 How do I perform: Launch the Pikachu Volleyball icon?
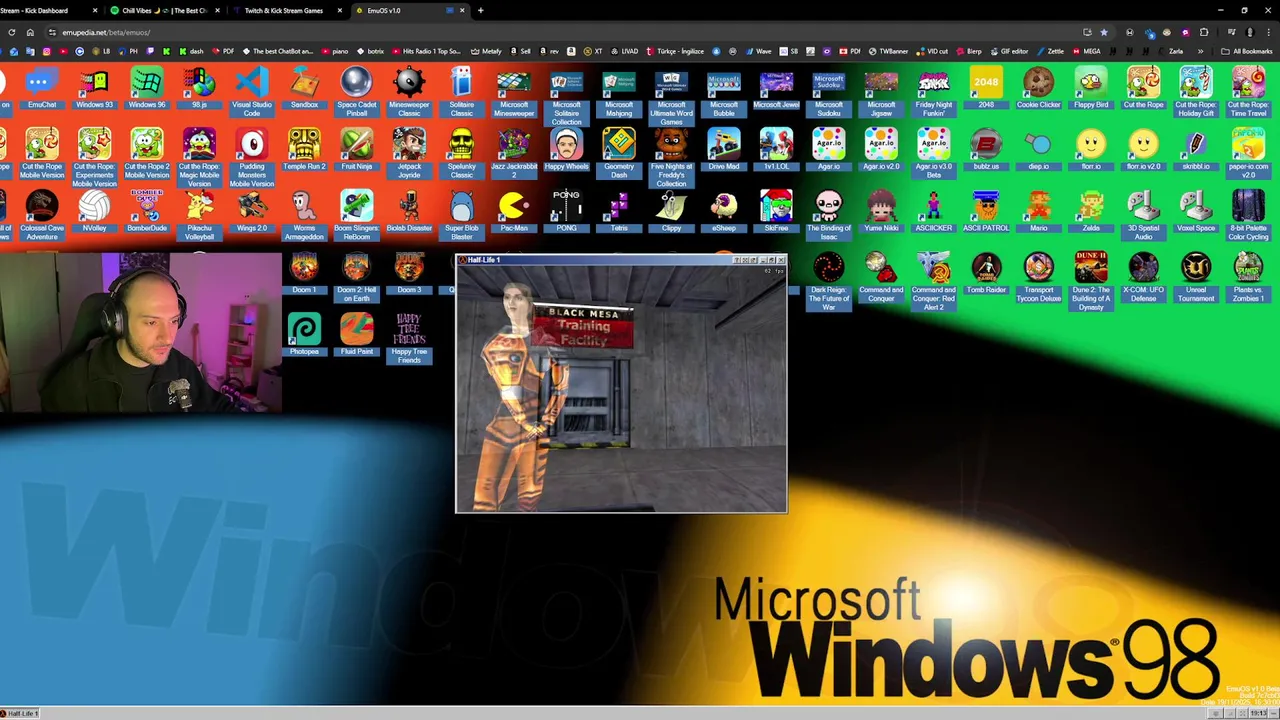[x=199, y=215]
